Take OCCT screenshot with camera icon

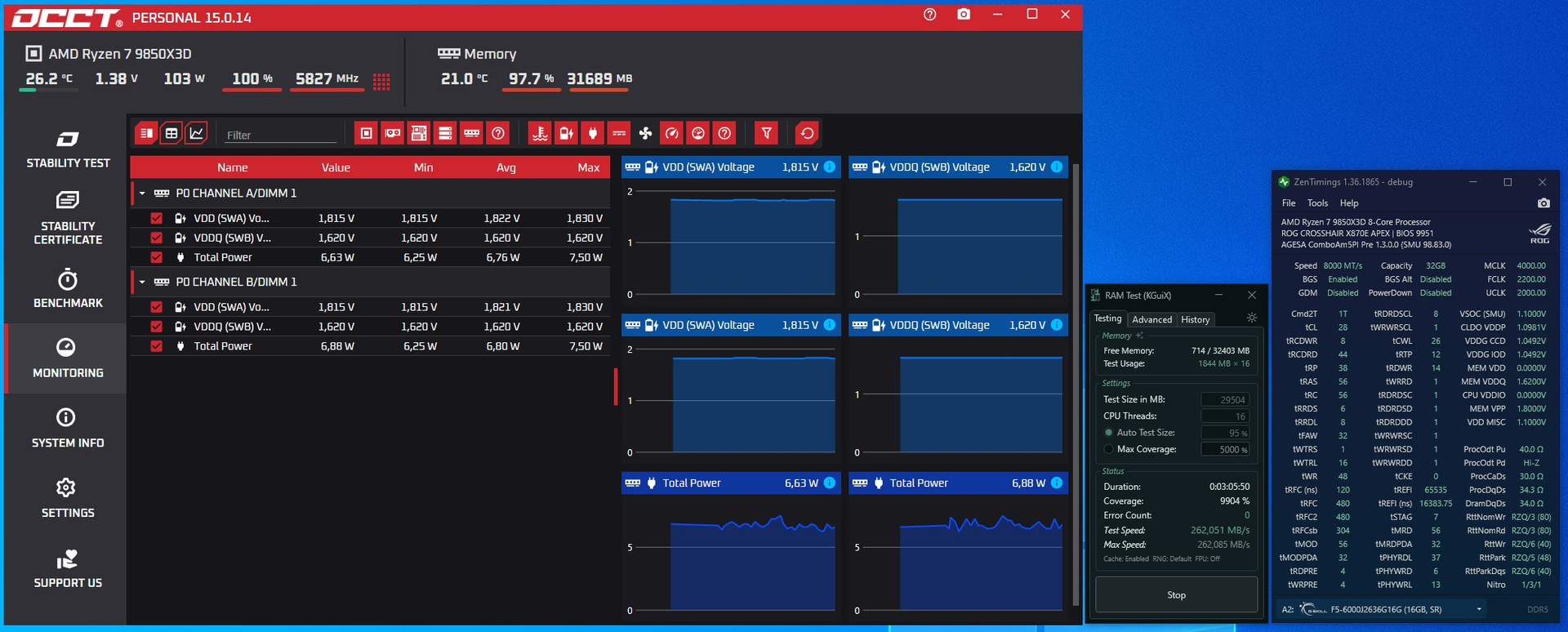[x=964, y=15]
